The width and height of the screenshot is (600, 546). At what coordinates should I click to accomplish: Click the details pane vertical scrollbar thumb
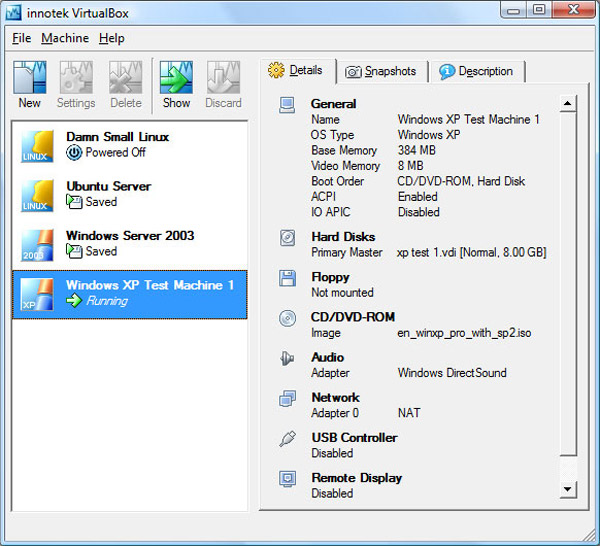point(568,284)
